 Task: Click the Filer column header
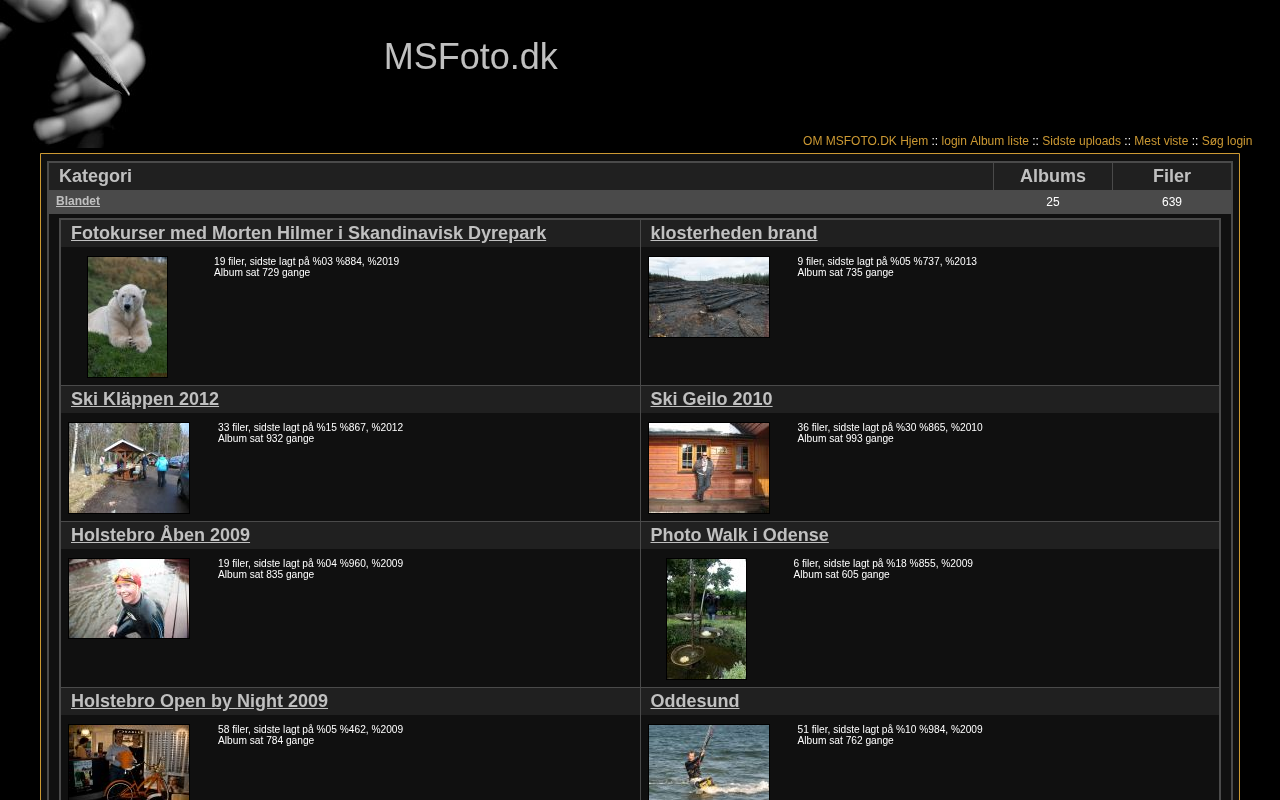point(1172,176)
